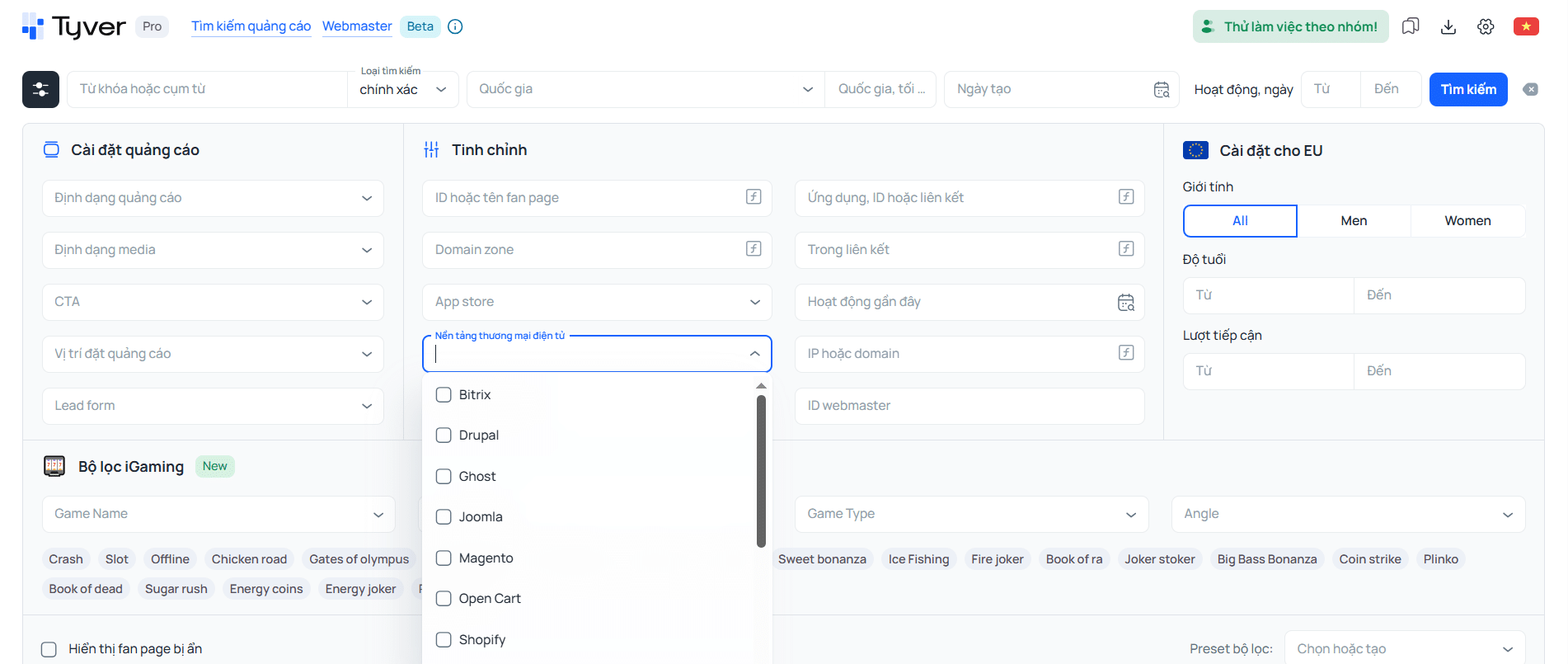The image size is (1568, 664).
Task: Click the e-commerce platform list scrollbar
Action: (x=761, y=471)
